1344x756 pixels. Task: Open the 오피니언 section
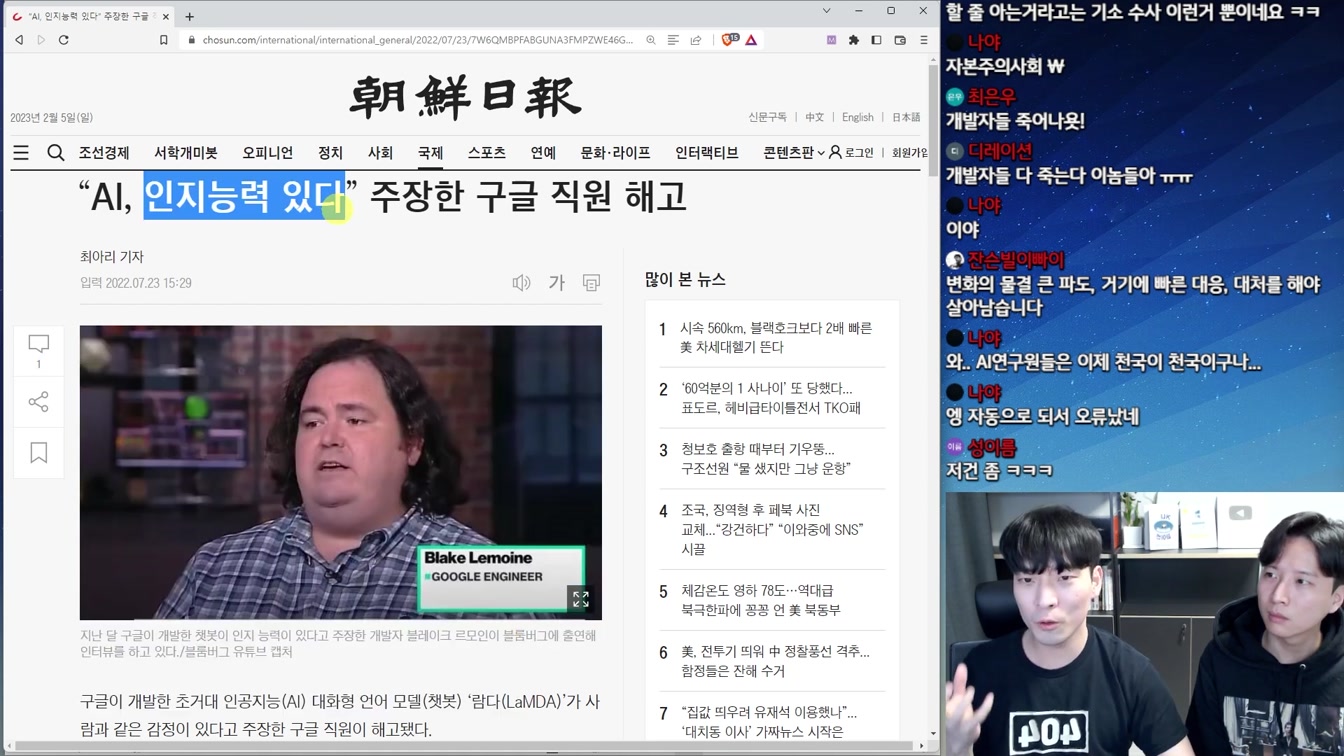(267, 153)
